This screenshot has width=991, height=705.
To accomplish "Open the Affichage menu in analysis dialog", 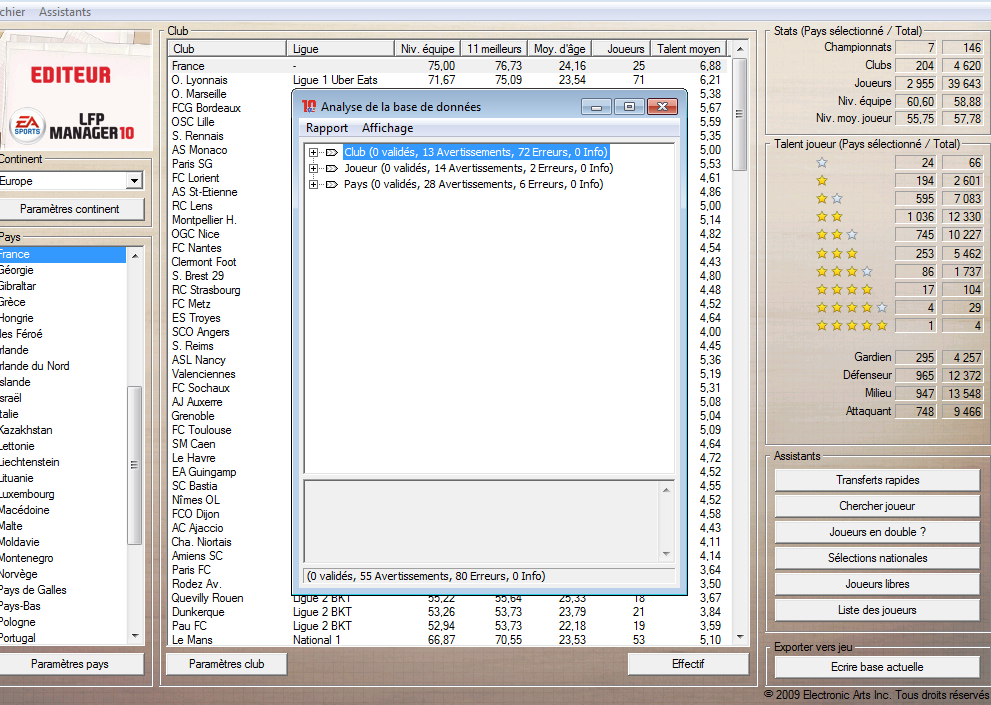I will coord(387,128).
